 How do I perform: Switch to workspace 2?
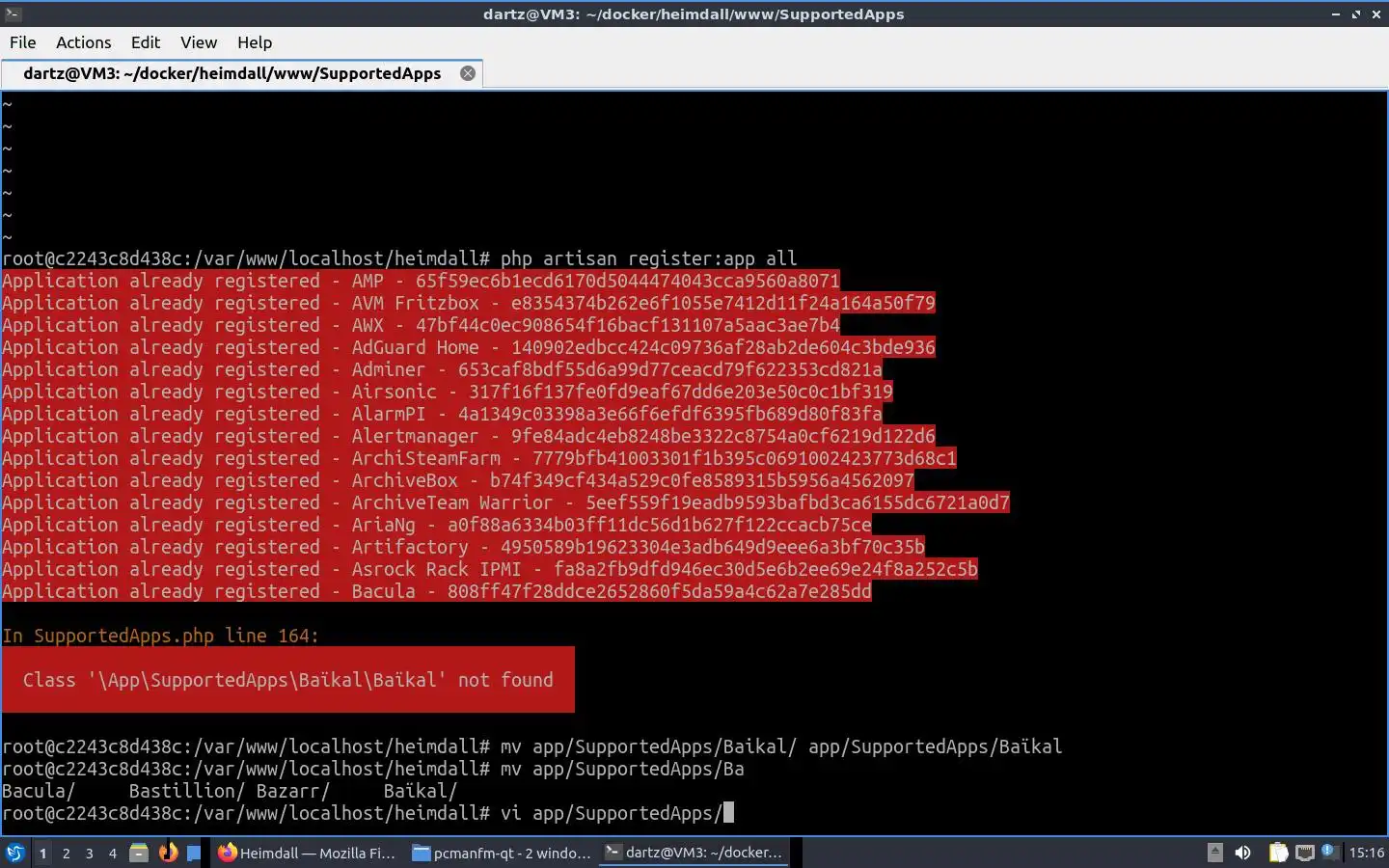(66, 854)
